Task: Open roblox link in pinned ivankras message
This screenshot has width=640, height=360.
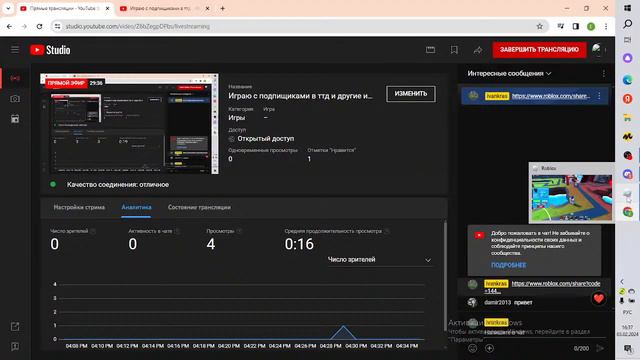Action: tap(551, 96)
